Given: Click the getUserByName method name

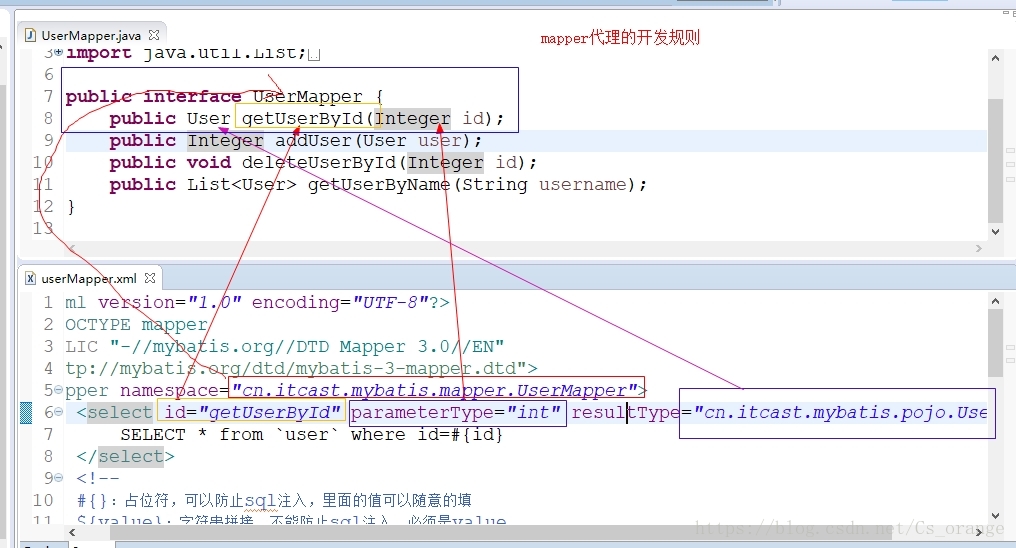Looking at the screenshot, I should pos(379,185).
